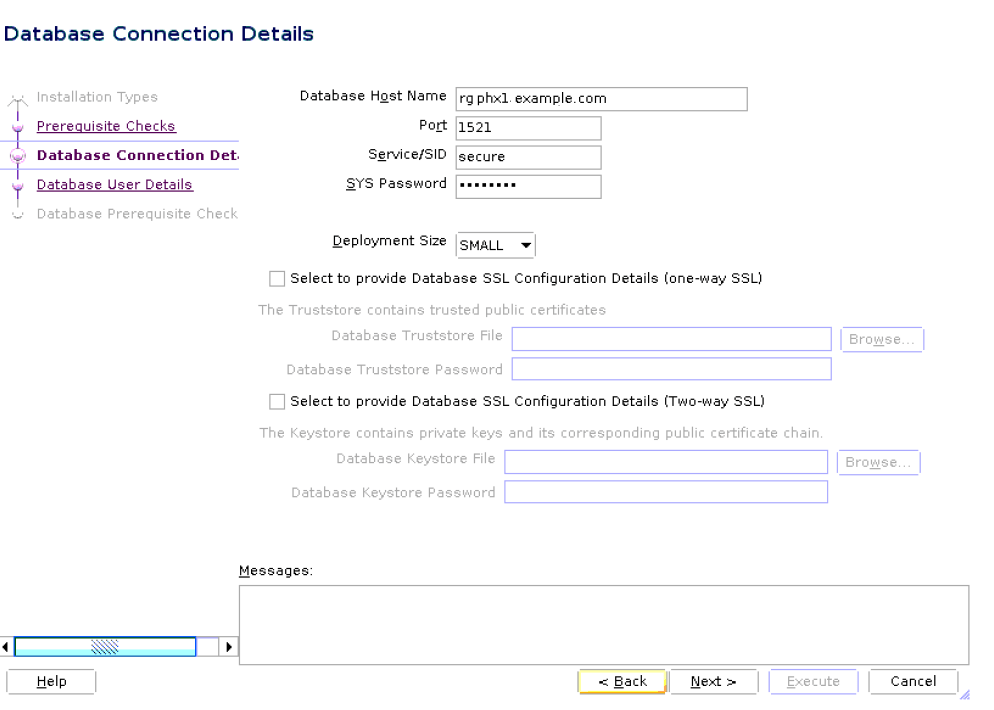The height and width of the screenshot is (710, 994).
Task: Click Next to proceed
Action: pyautogui.click(x=714, y=681)
